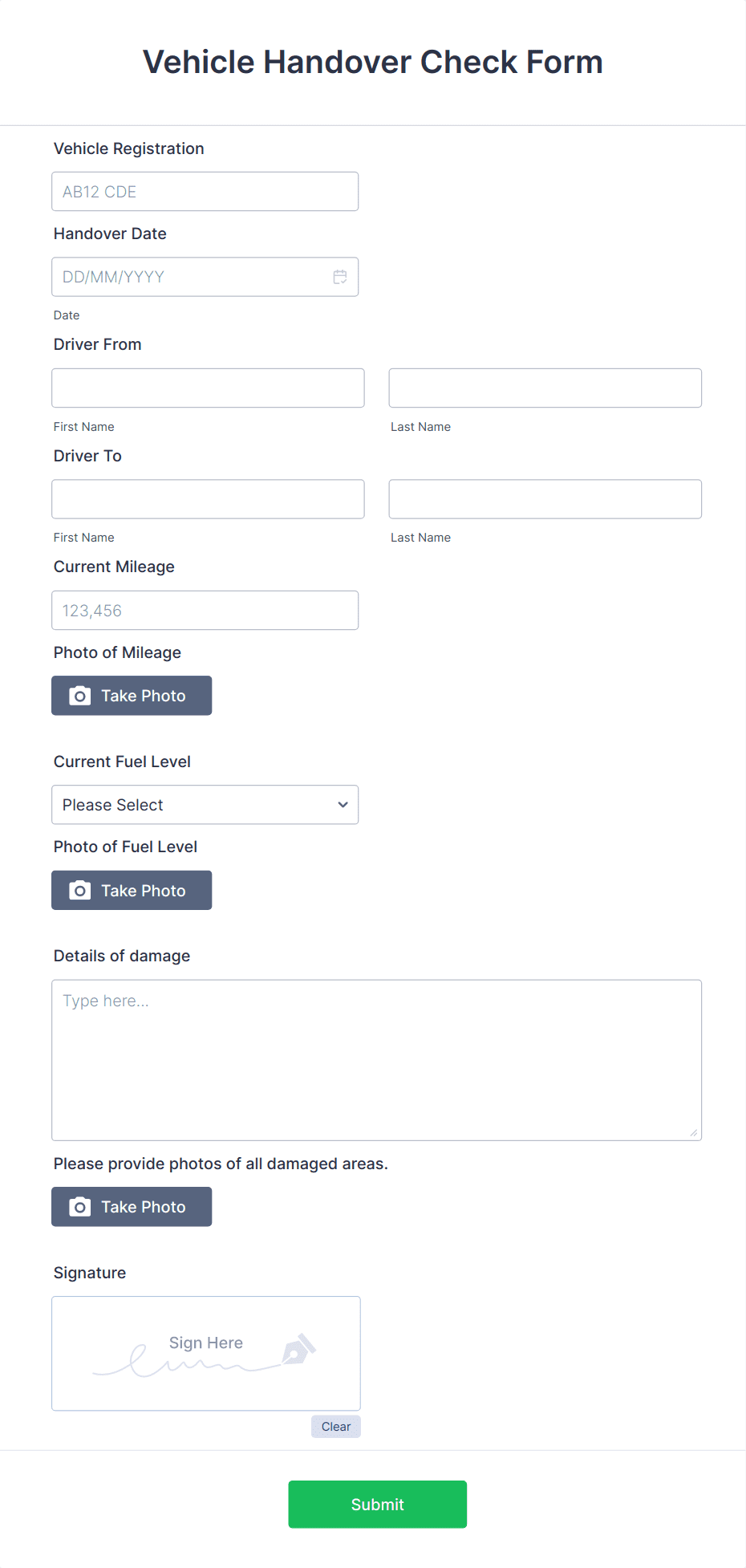The height and width of the screenshot is (1568, 746).
Task: Expand the Please Select fuel level dropdown
Action: (205, 804)
